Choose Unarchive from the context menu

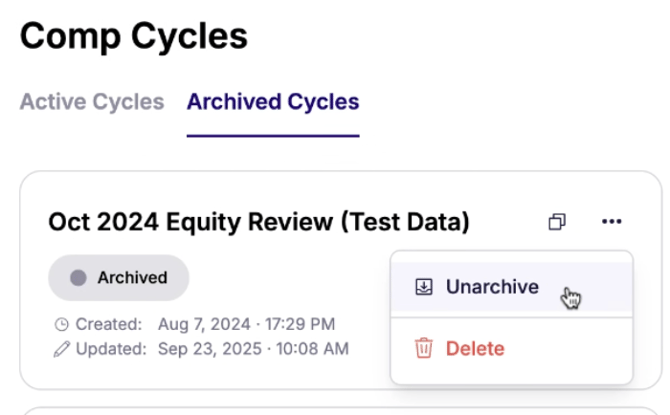click(x=491, y=287)
